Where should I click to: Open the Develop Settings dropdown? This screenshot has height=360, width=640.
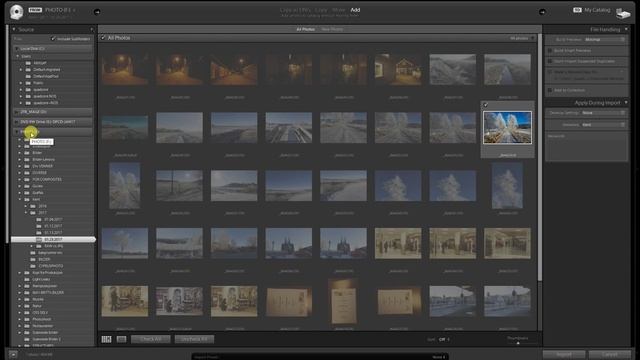[603, 113]
